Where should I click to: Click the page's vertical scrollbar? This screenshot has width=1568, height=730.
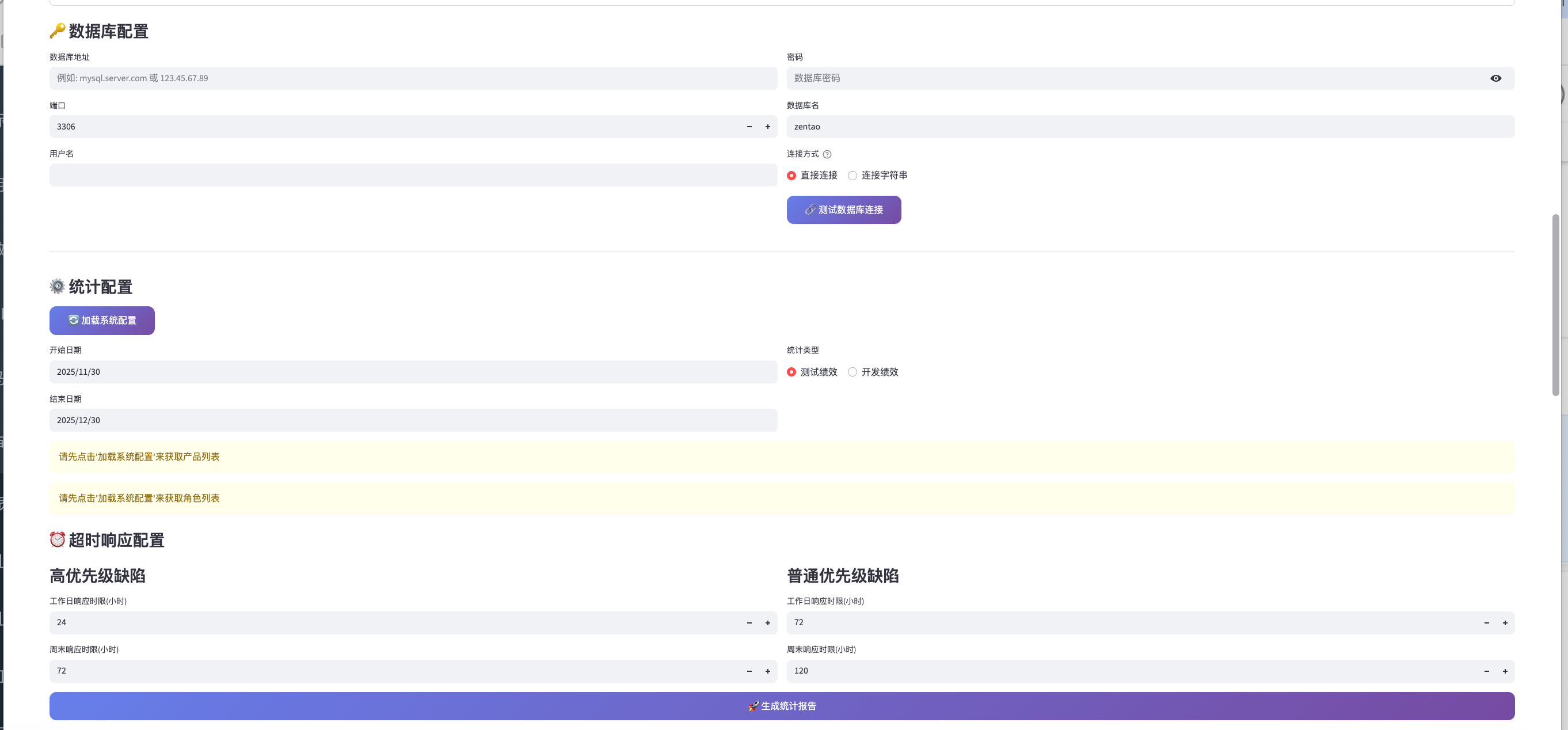(1555, 305)
